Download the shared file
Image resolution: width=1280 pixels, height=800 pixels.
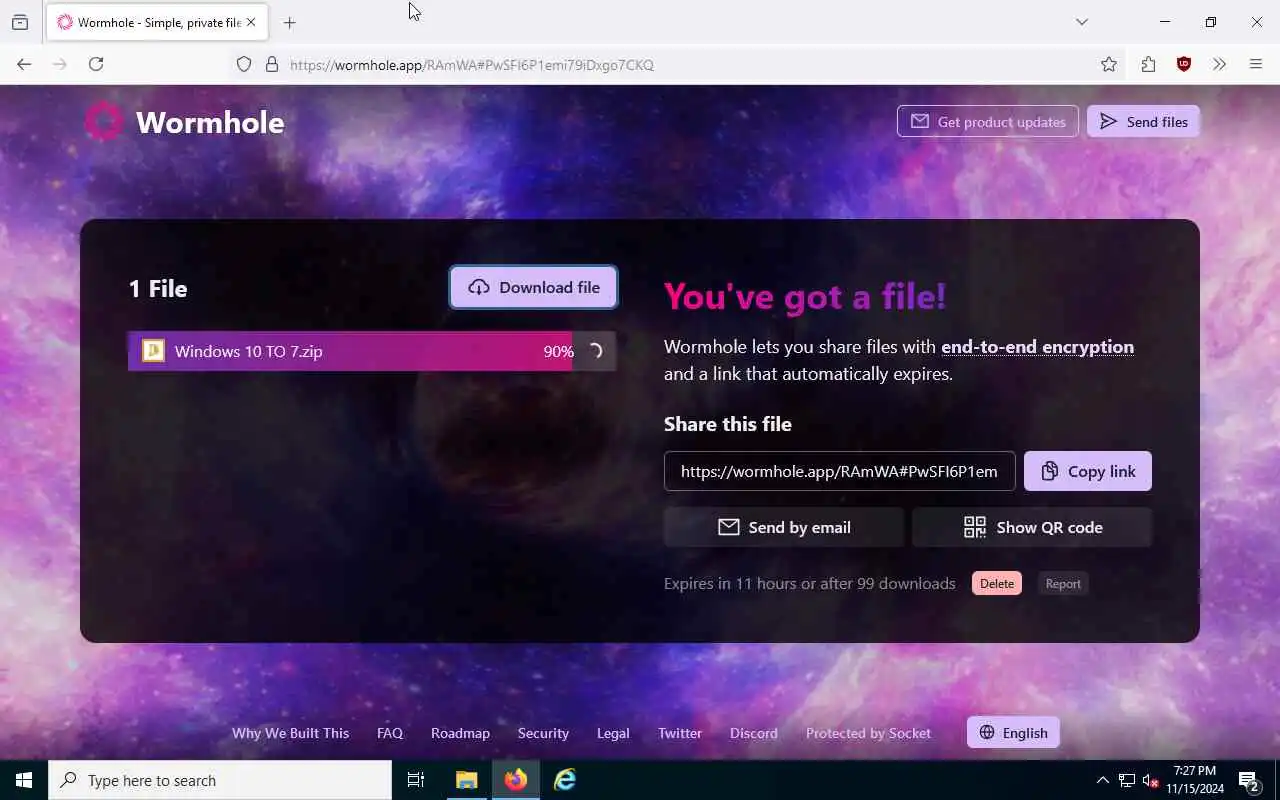click(x=533, y=287)
